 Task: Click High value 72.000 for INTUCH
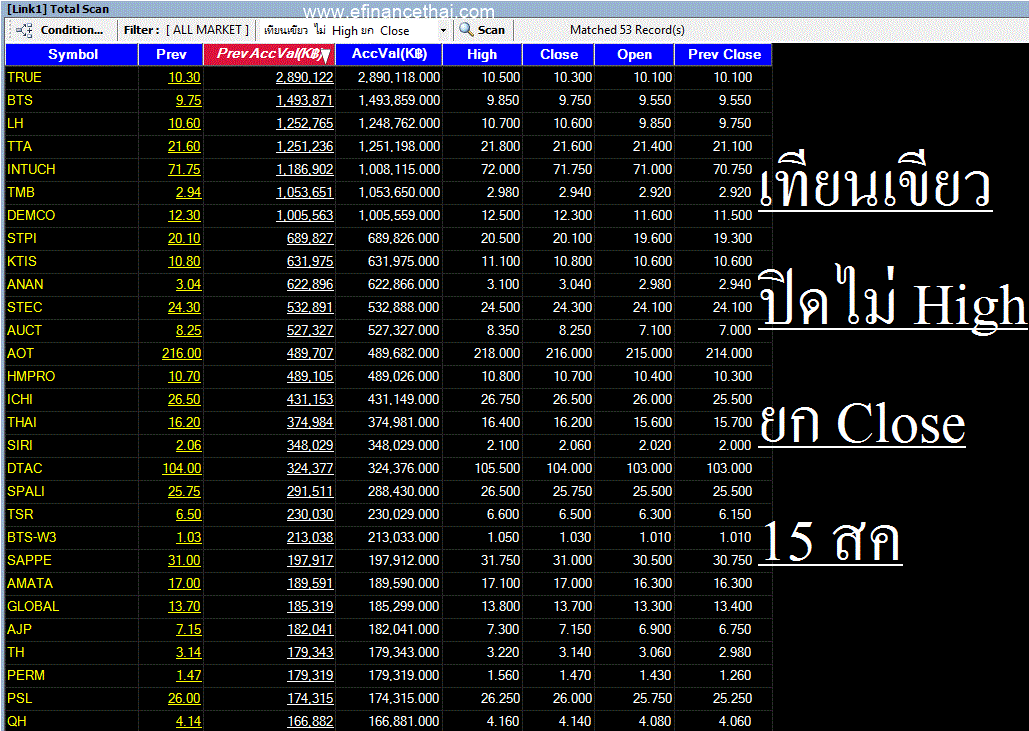(500, 169)
